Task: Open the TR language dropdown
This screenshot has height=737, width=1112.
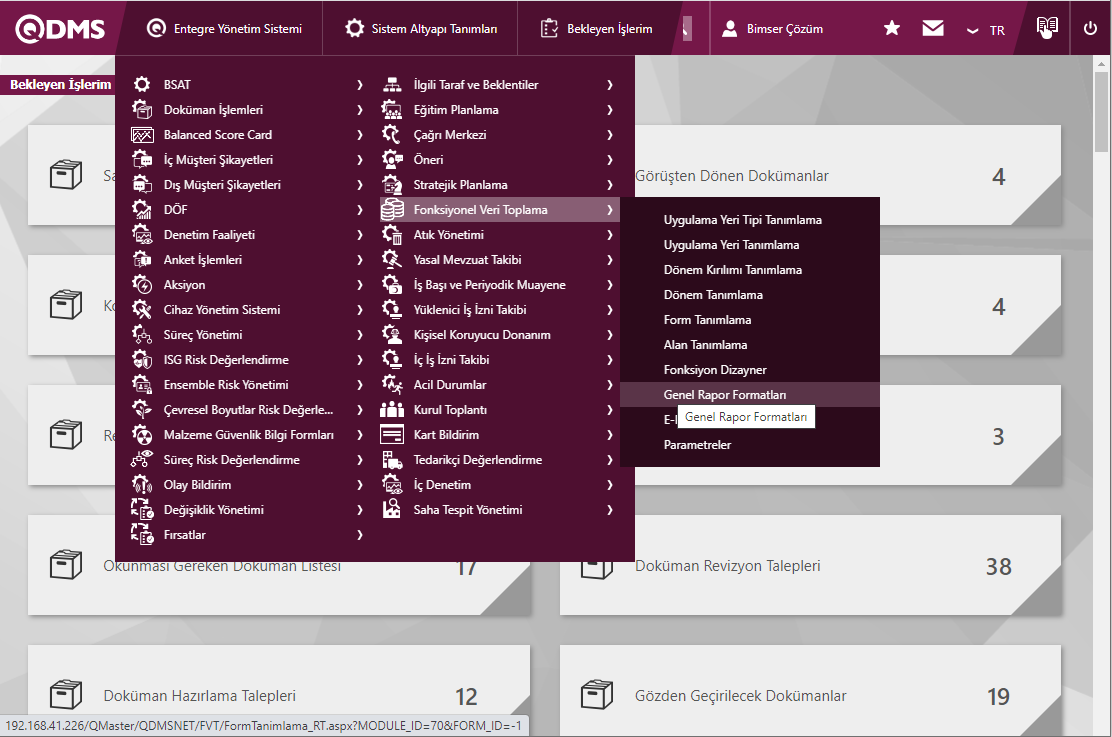Action: coord(986,30)
